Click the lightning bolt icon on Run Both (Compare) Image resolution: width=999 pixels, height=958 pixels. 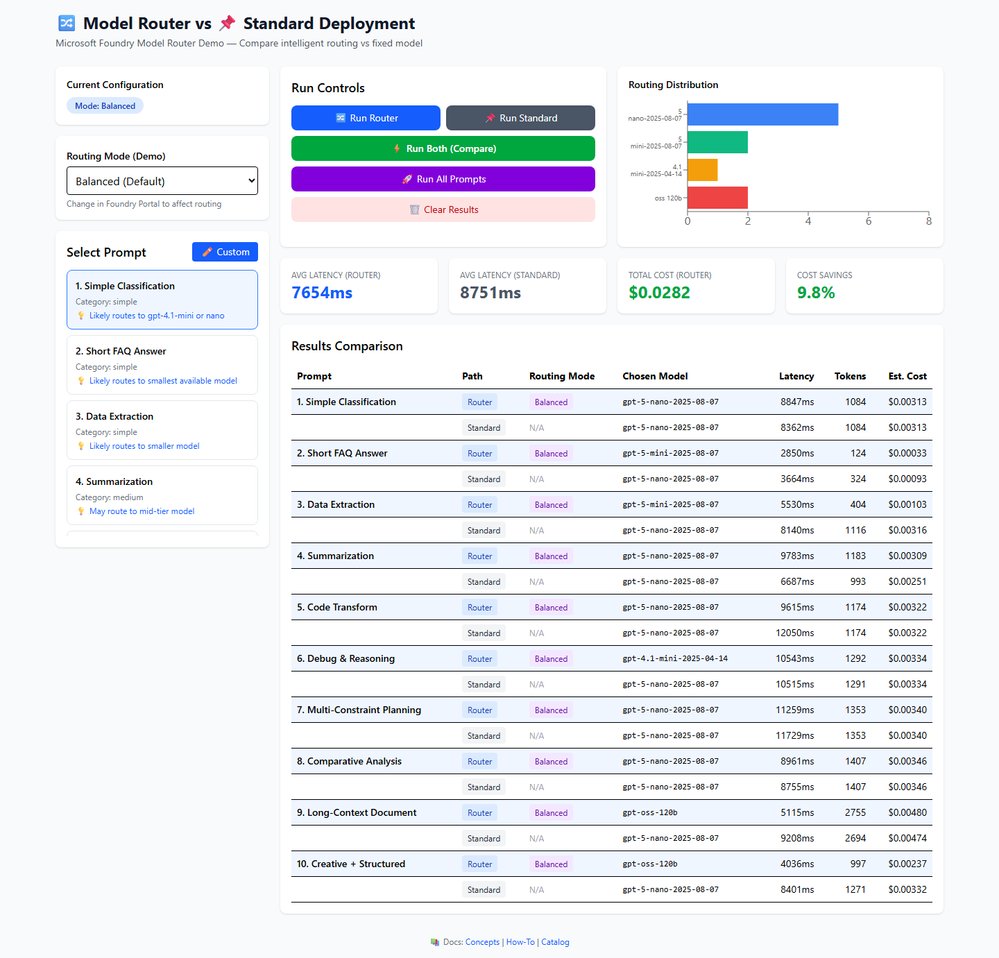(394, 148)
